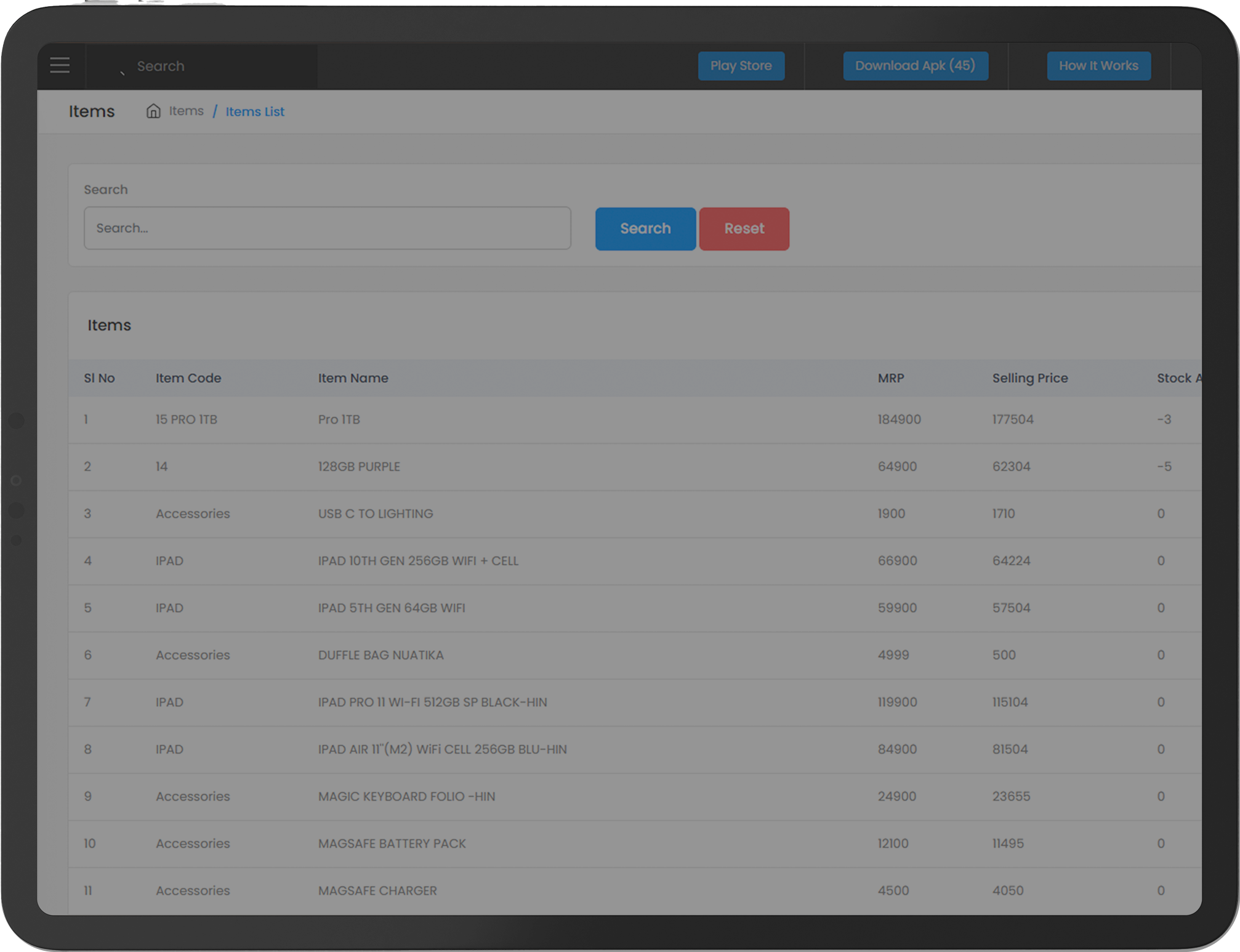The image size is (1240, 952).
Task: Click the Selling Price column header
Action: coord(1029,378)
